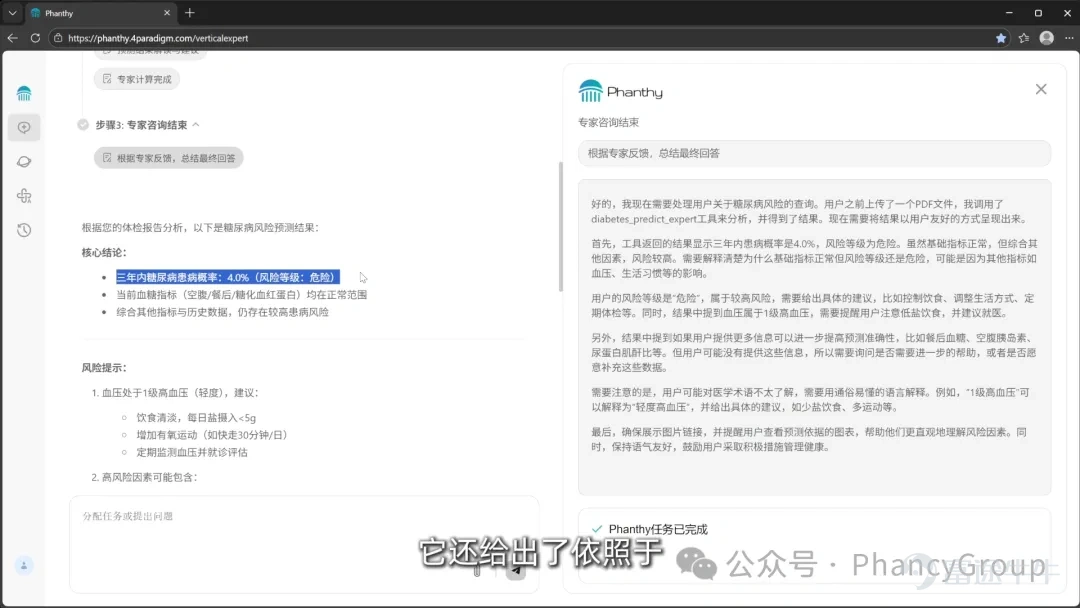1080x608 pixels.
Task: Click the 根据专家反馈，总结最终回答 chip
Action: coord(169,158)
